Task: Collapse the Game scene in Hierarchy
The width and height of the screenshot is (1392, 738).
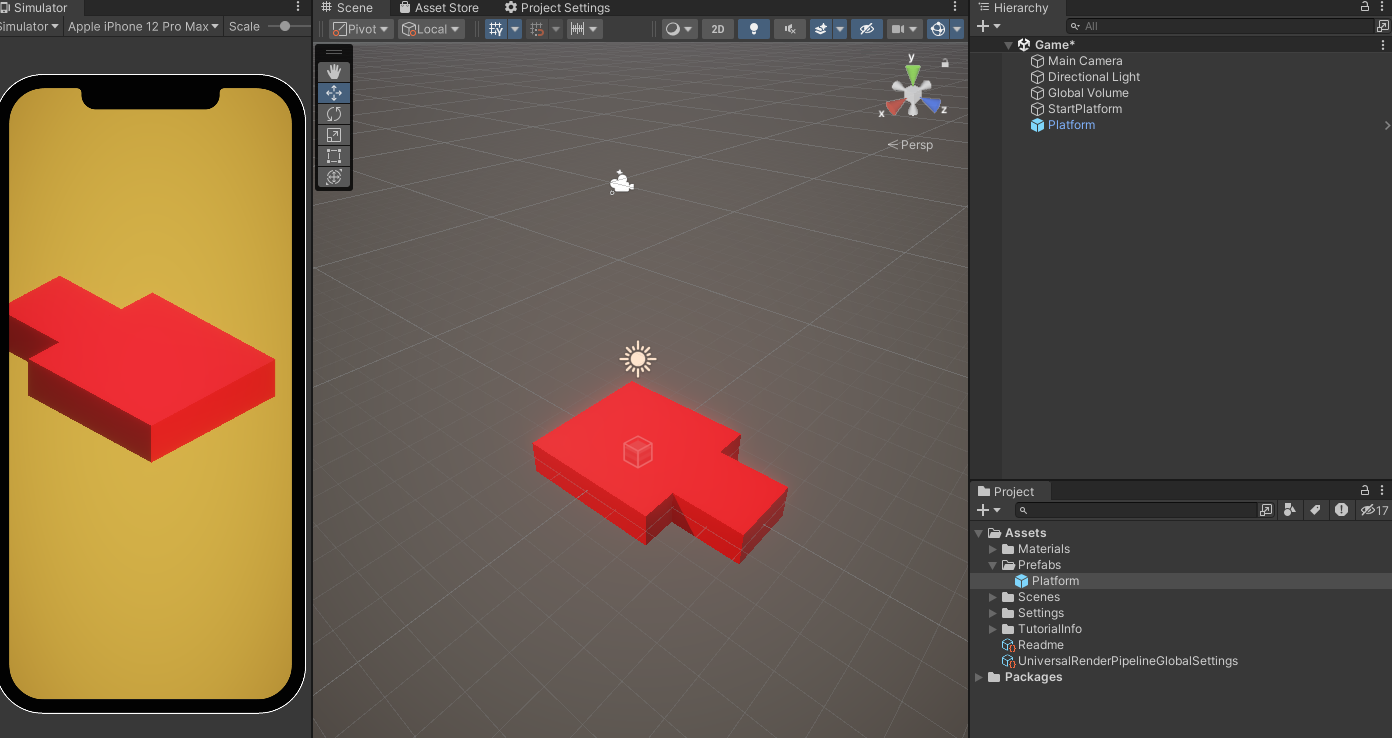Action: click(1008, 45)
